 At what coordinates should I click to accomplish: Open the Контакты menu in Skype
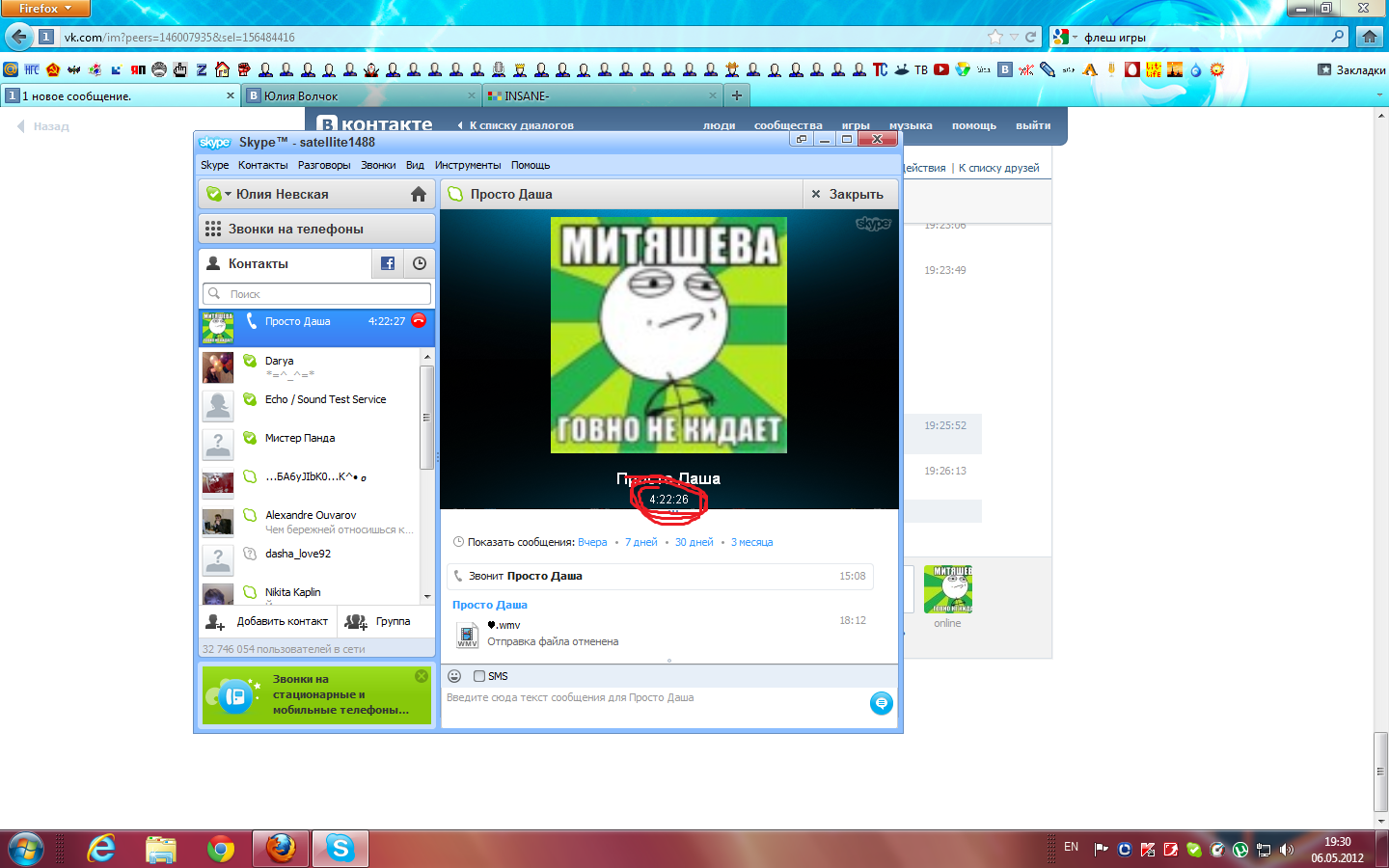pos(262,165)
